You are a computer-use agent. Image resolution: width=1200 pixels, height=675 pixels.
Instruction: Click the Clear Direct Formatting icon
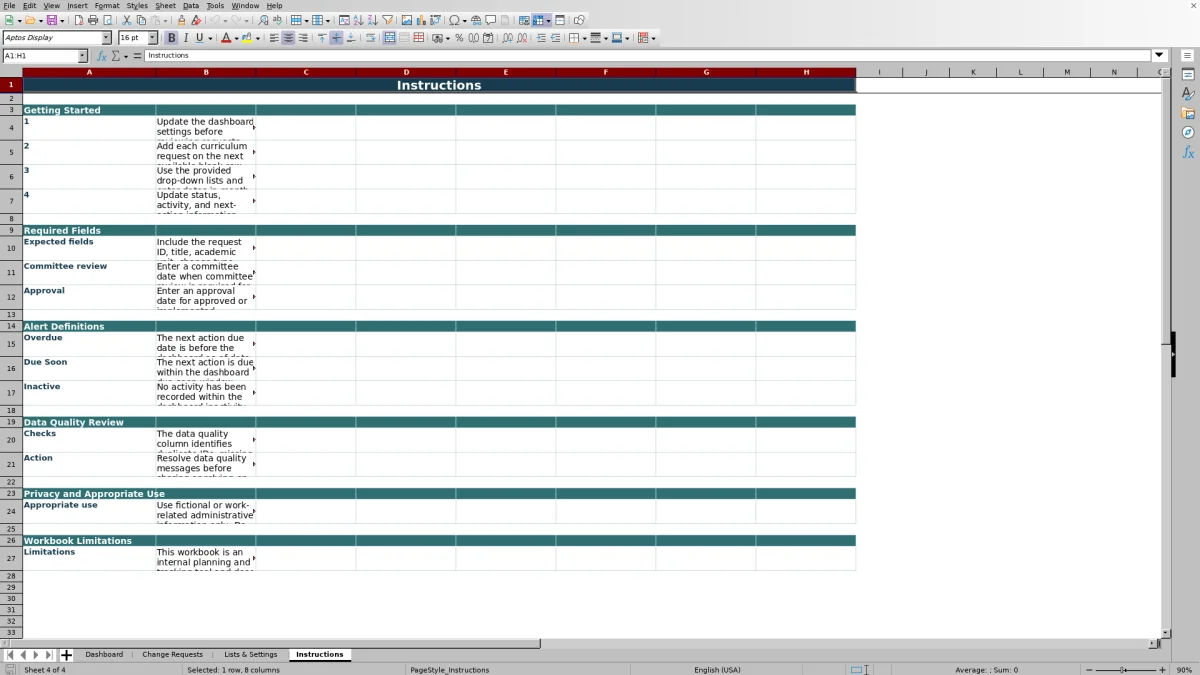pos(196,20)
